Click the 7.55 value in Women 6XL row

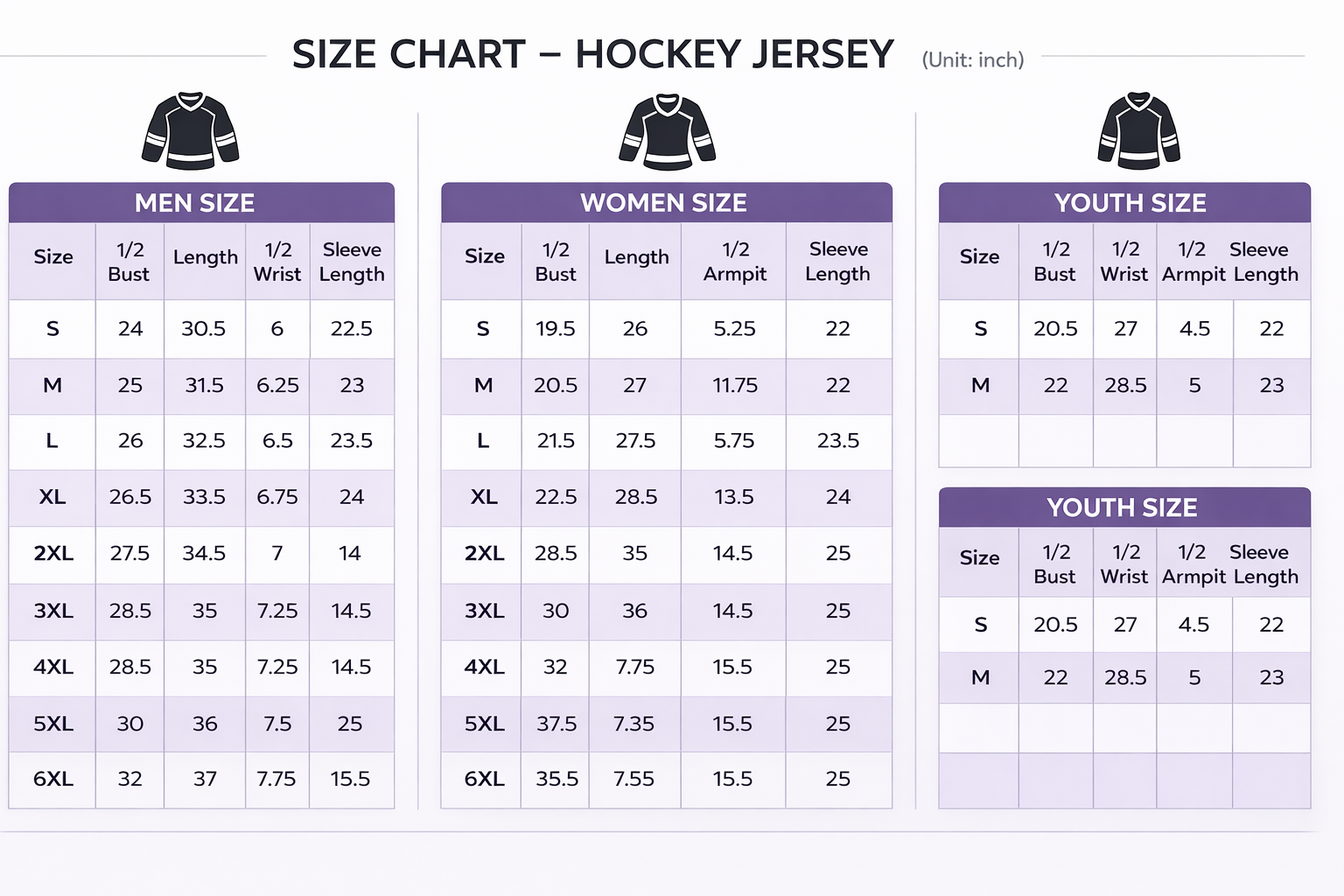(x=633, y=779)
